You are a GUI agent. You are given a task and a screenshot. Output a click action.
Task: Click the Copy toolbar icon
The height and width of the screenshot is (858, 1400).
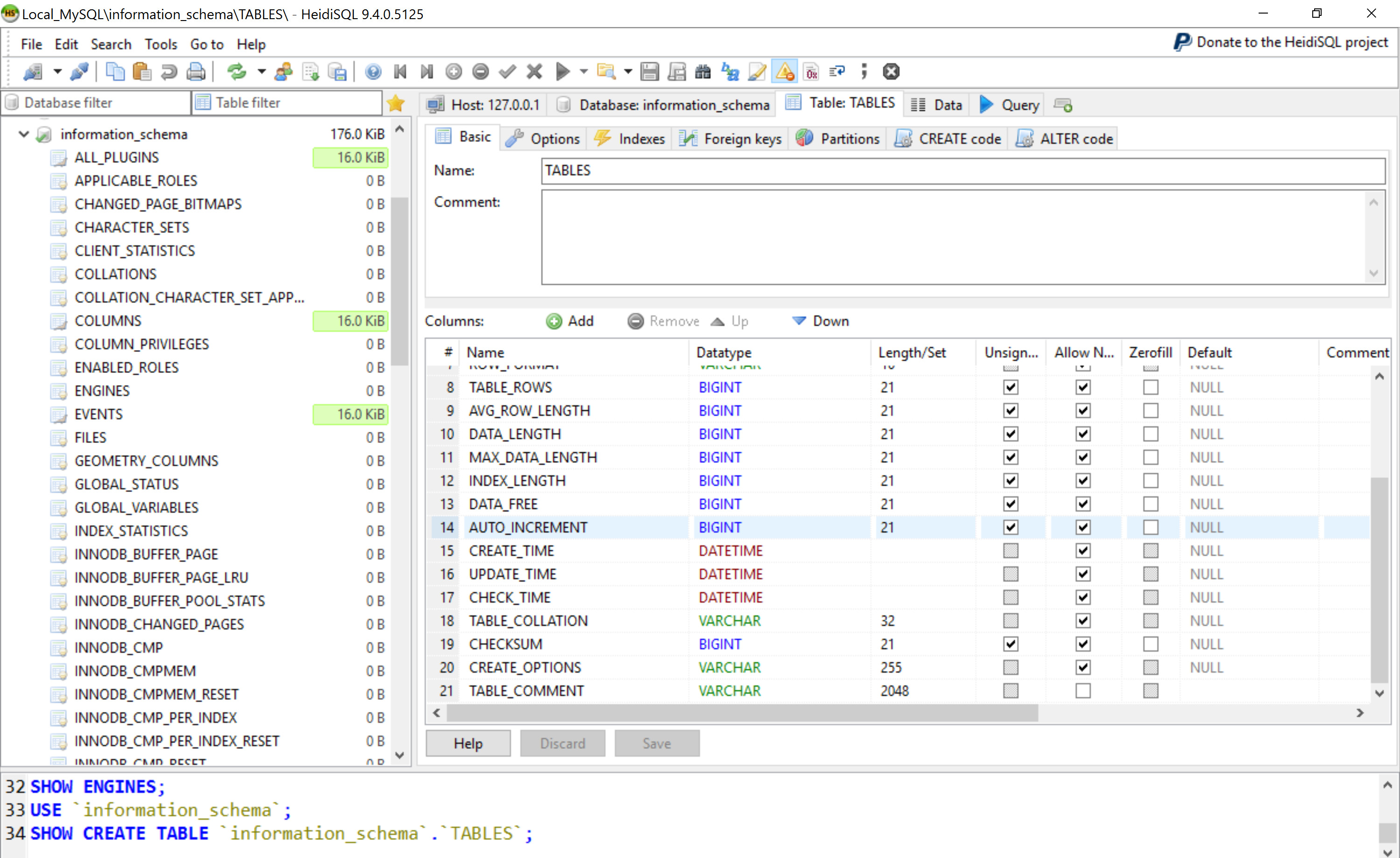pos(115,71)
